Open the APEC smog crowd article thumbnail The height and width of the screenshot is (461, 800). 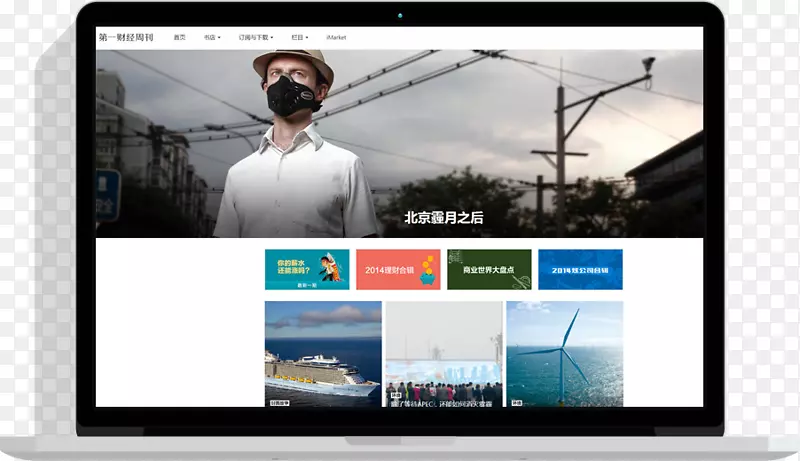[444, 354]
